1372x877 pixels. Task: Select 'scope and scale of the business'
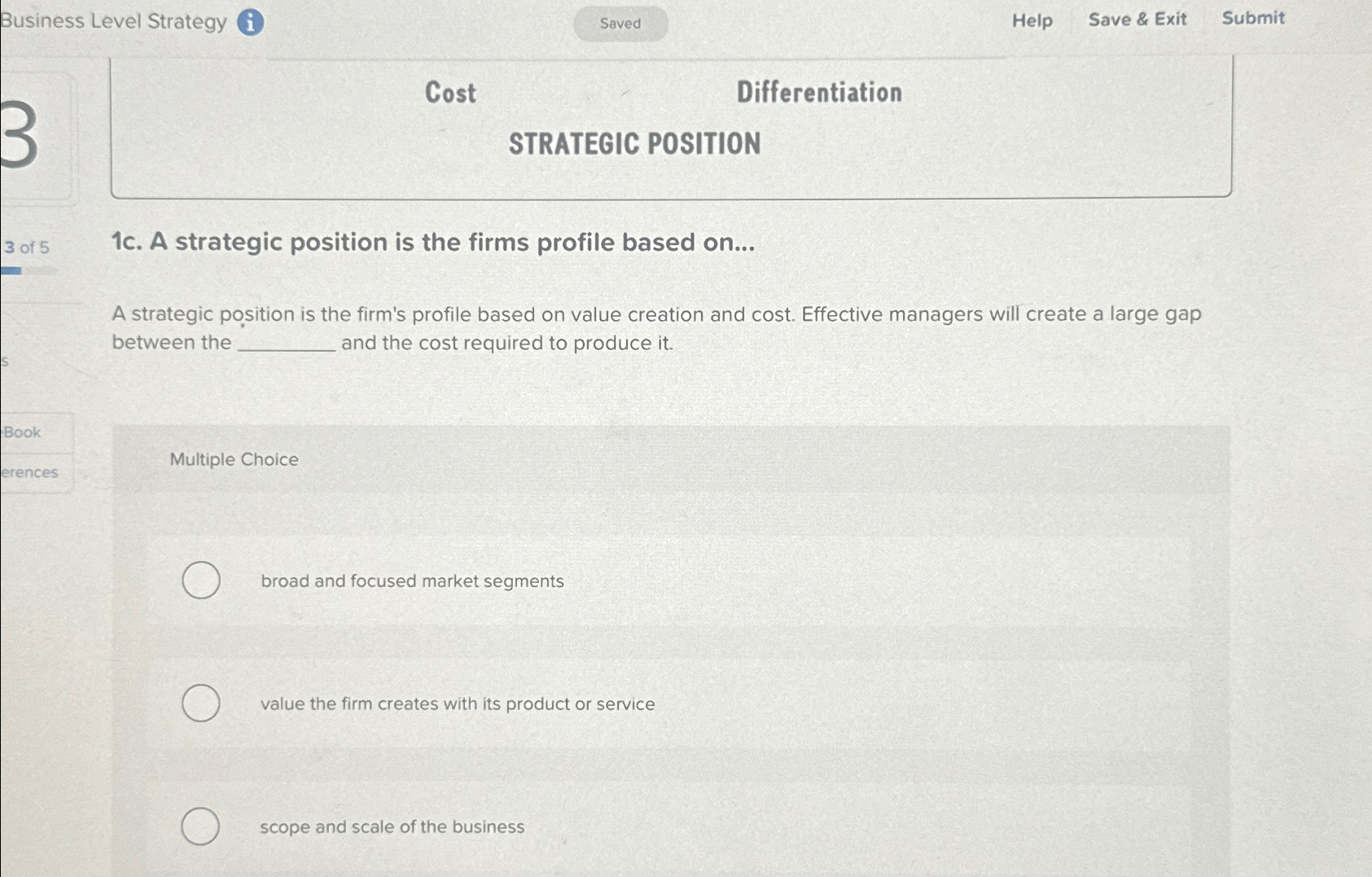click(200, 827)
